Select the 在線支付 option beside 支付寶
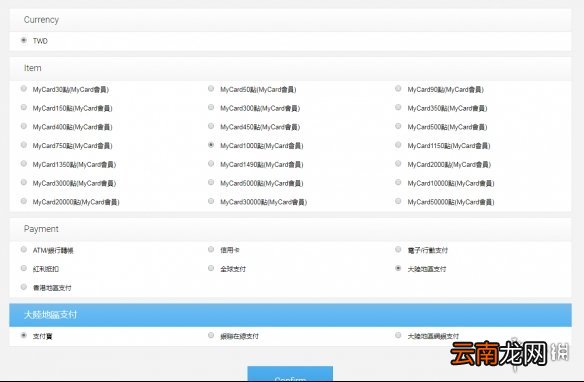Screen dimensions: 584x382 (x=211, y=335)
